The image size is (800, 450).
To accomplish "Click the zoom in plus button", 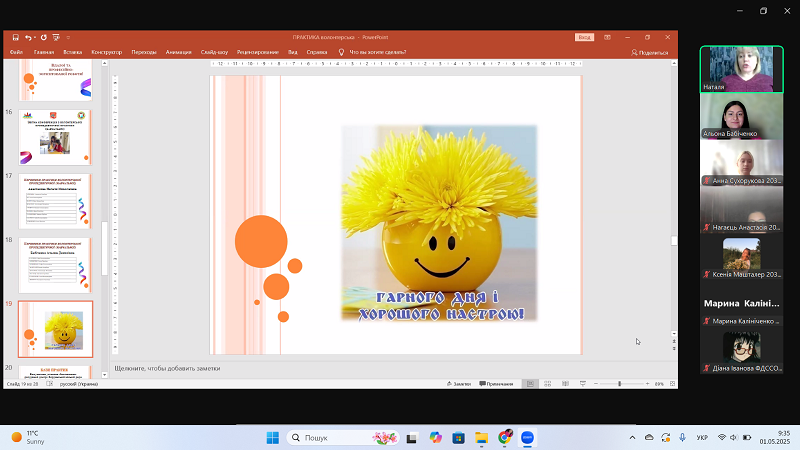I will (647, 384).
